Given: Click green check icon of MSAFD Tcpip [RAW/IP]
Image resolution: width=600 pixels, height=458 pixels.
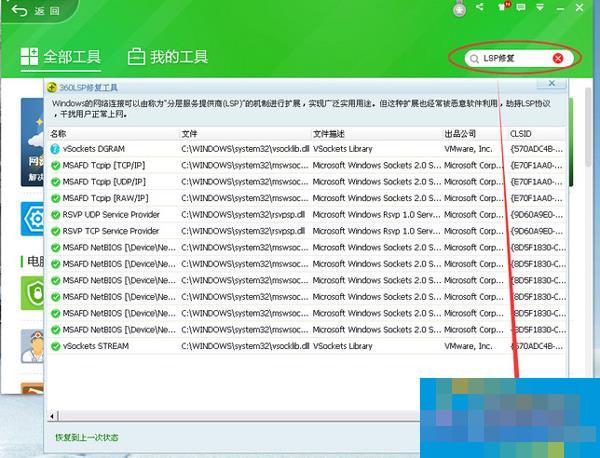Looking at the screenshot, I should point(55,199).
